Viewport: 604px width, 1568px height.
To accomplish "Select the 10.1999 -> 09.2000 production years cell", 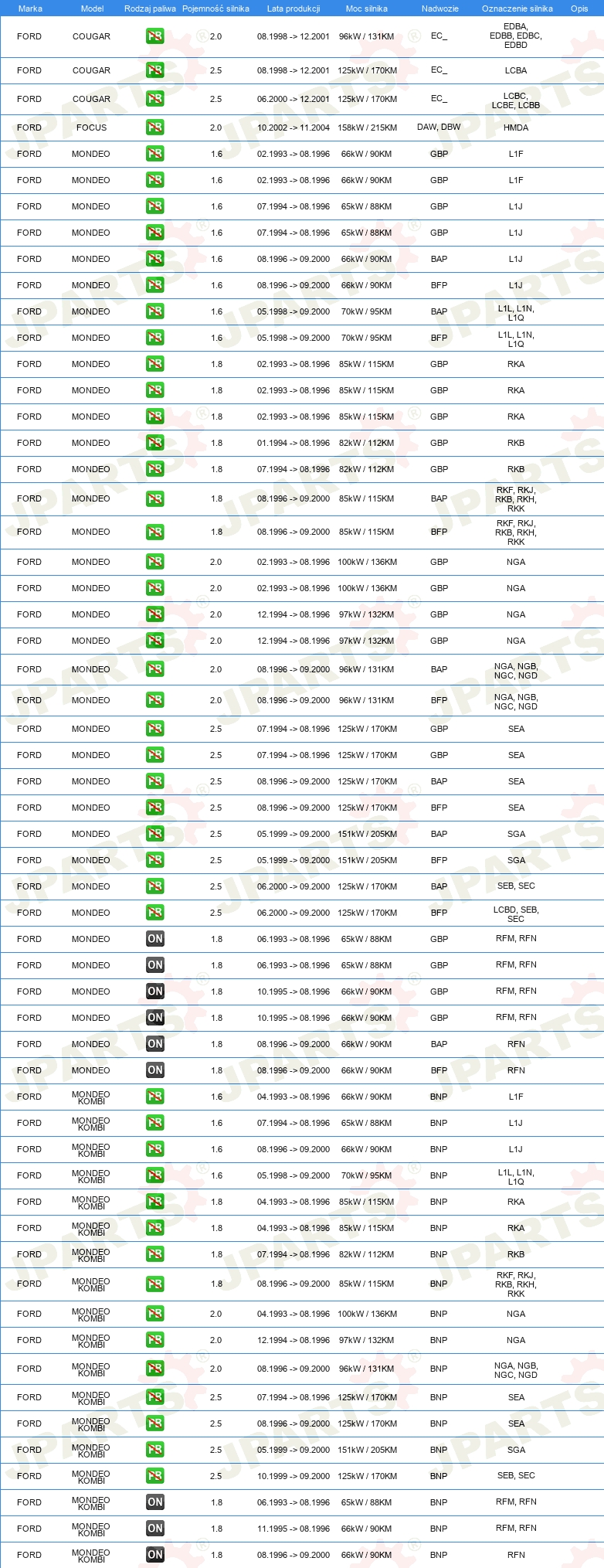I will coord(294,1476).
